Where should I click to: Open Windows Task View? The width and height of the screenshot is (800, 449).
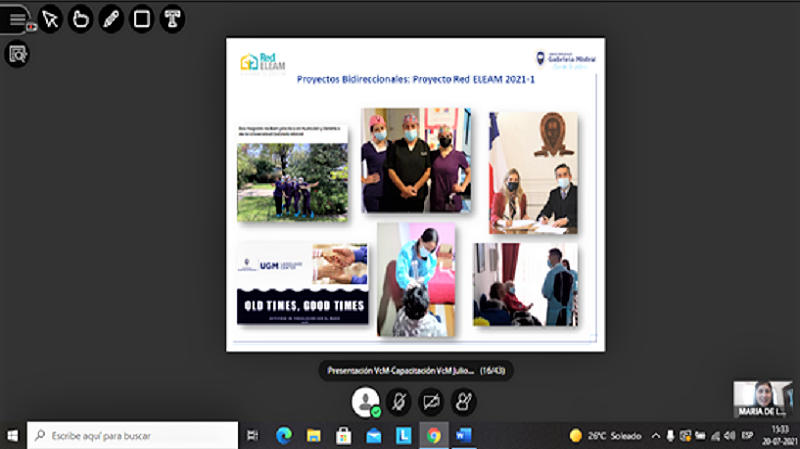click(x=253, y=436)
